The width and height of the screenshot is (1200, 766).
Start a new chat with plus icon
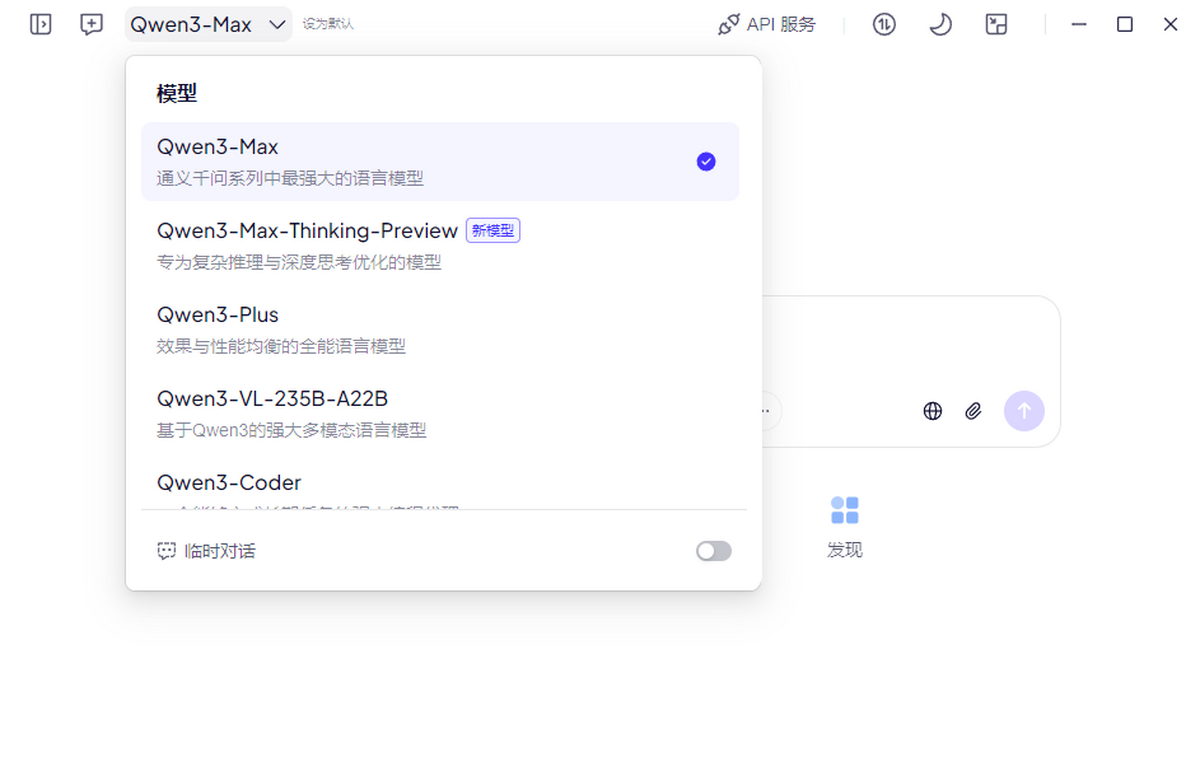(x=92, y=25)
